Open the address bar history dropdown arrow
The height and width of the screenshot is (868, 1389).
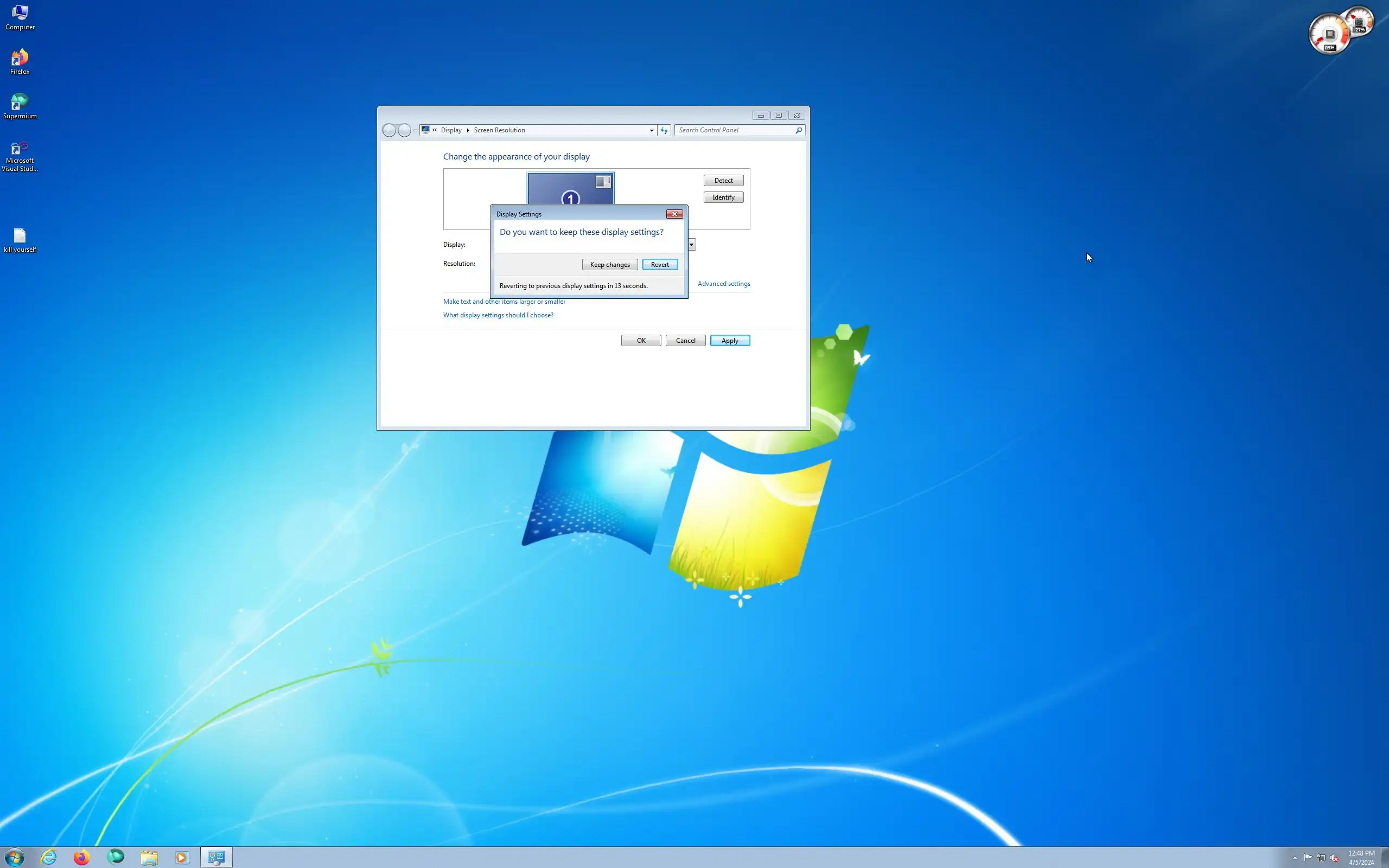(x=652, y=130)
